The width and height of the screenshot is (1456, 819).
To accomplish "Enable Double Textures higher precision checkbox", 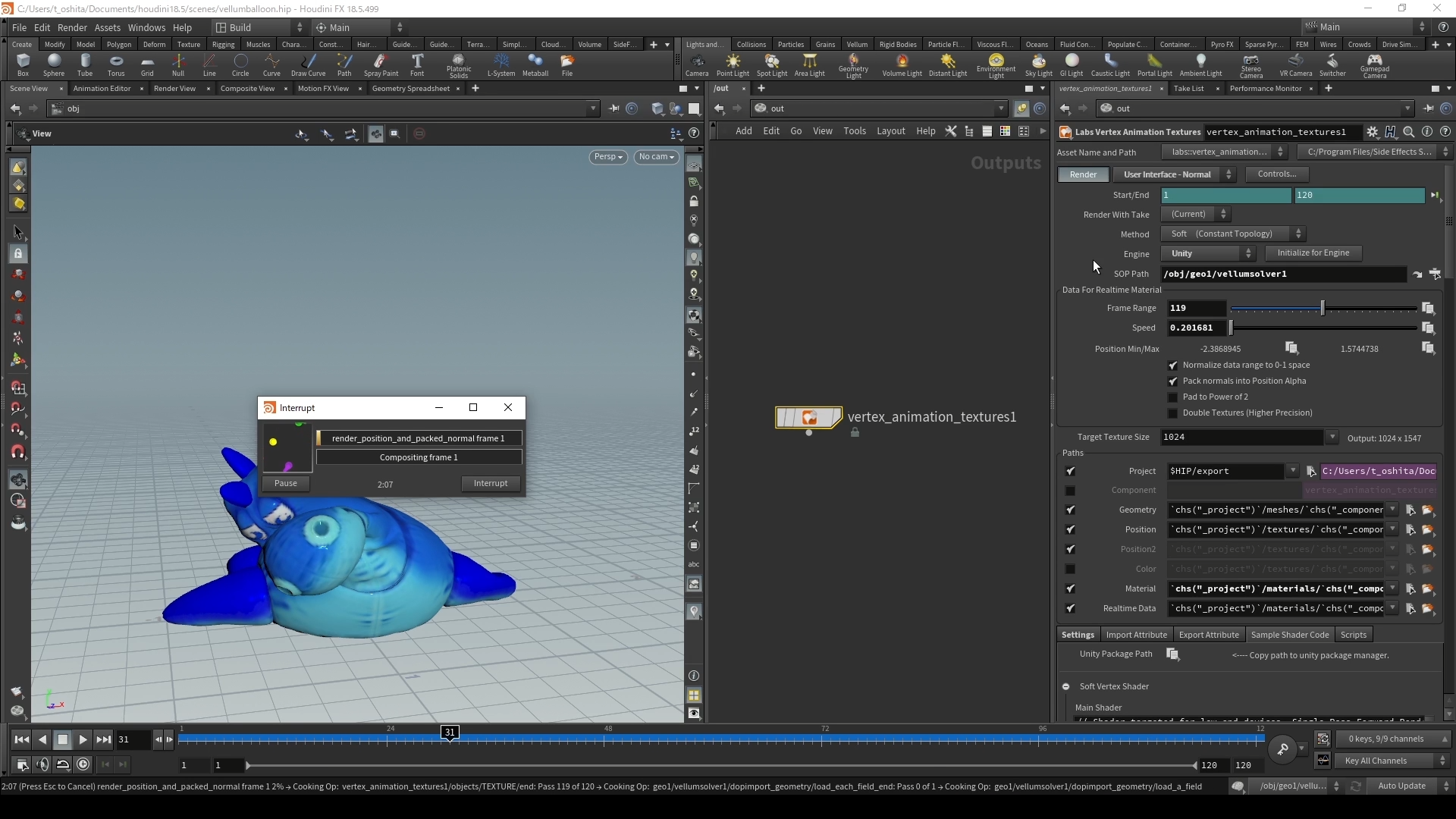I will 1173,413.
